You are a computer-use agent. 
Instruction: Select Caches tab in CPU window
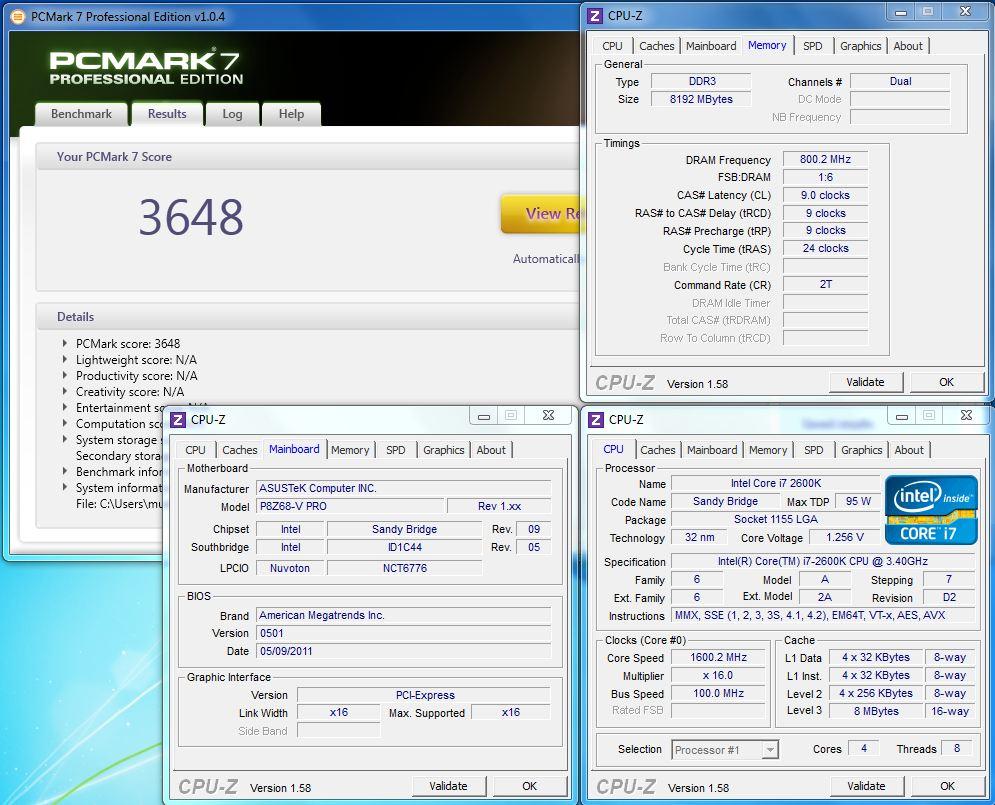[x=658, y=450]
